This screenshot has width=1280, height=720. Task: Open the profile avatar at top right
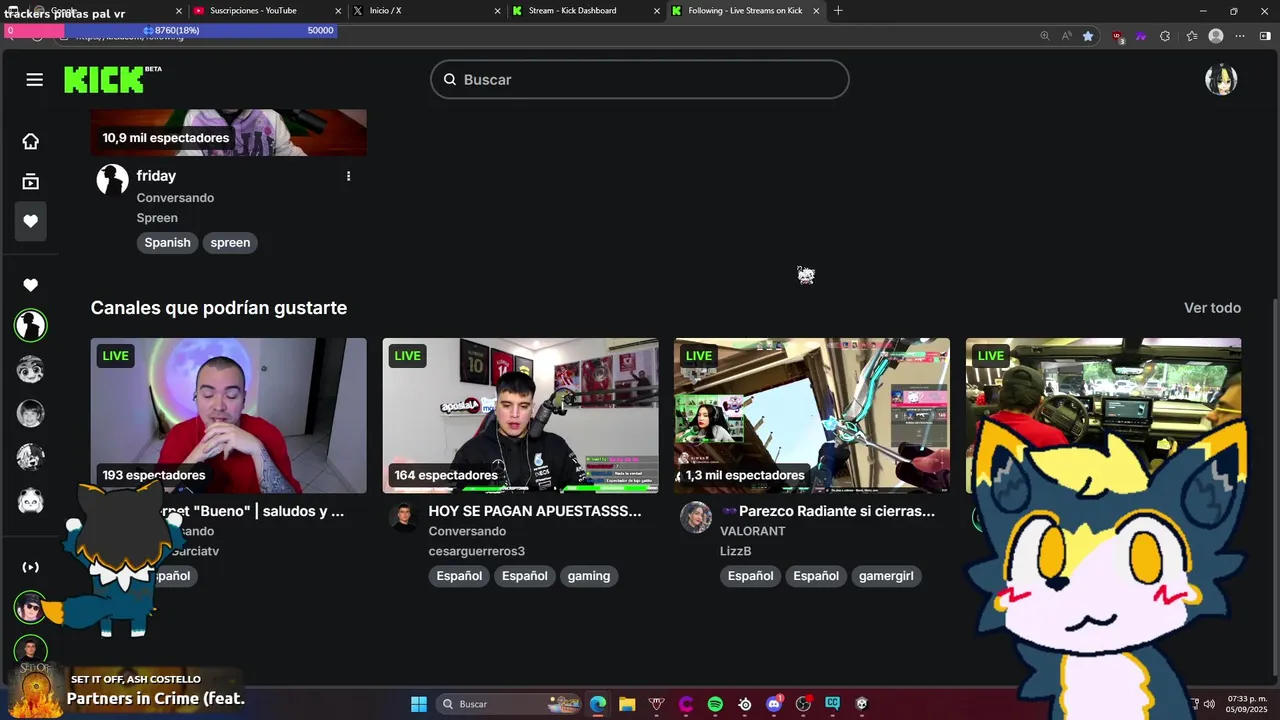(x=1221, y=79)
